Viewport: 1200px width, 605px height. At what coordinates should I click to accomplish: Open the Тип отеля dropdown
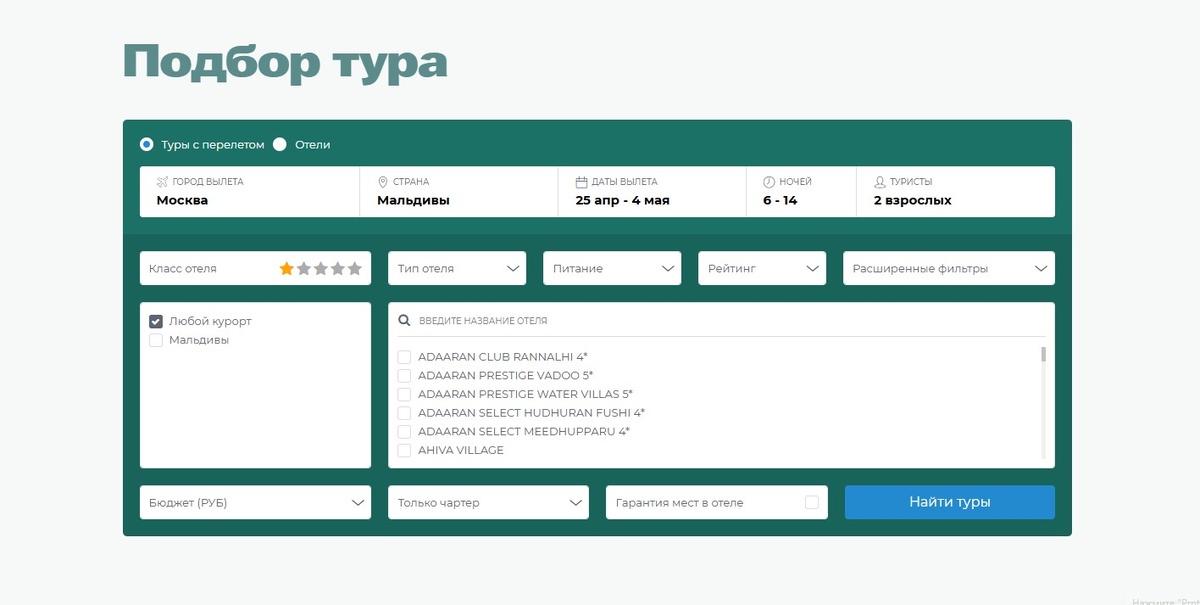457,268
